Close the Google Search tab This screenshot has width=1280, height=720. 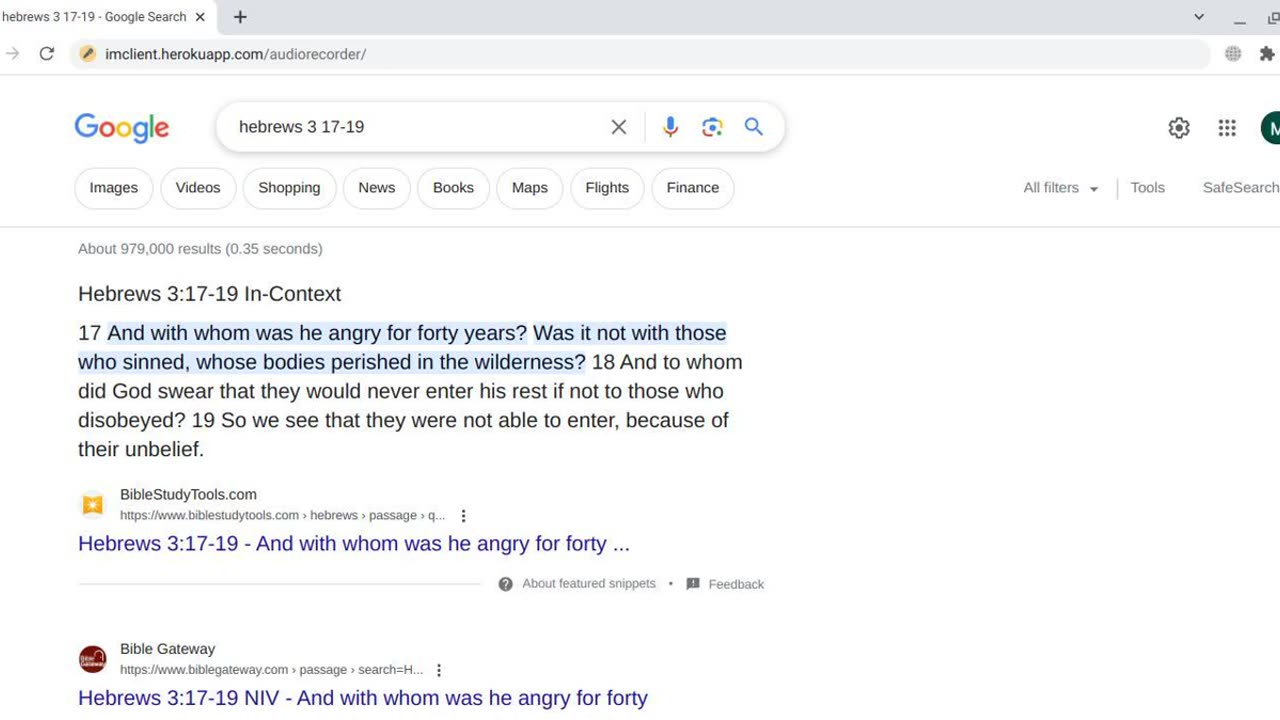click(200, 17)
